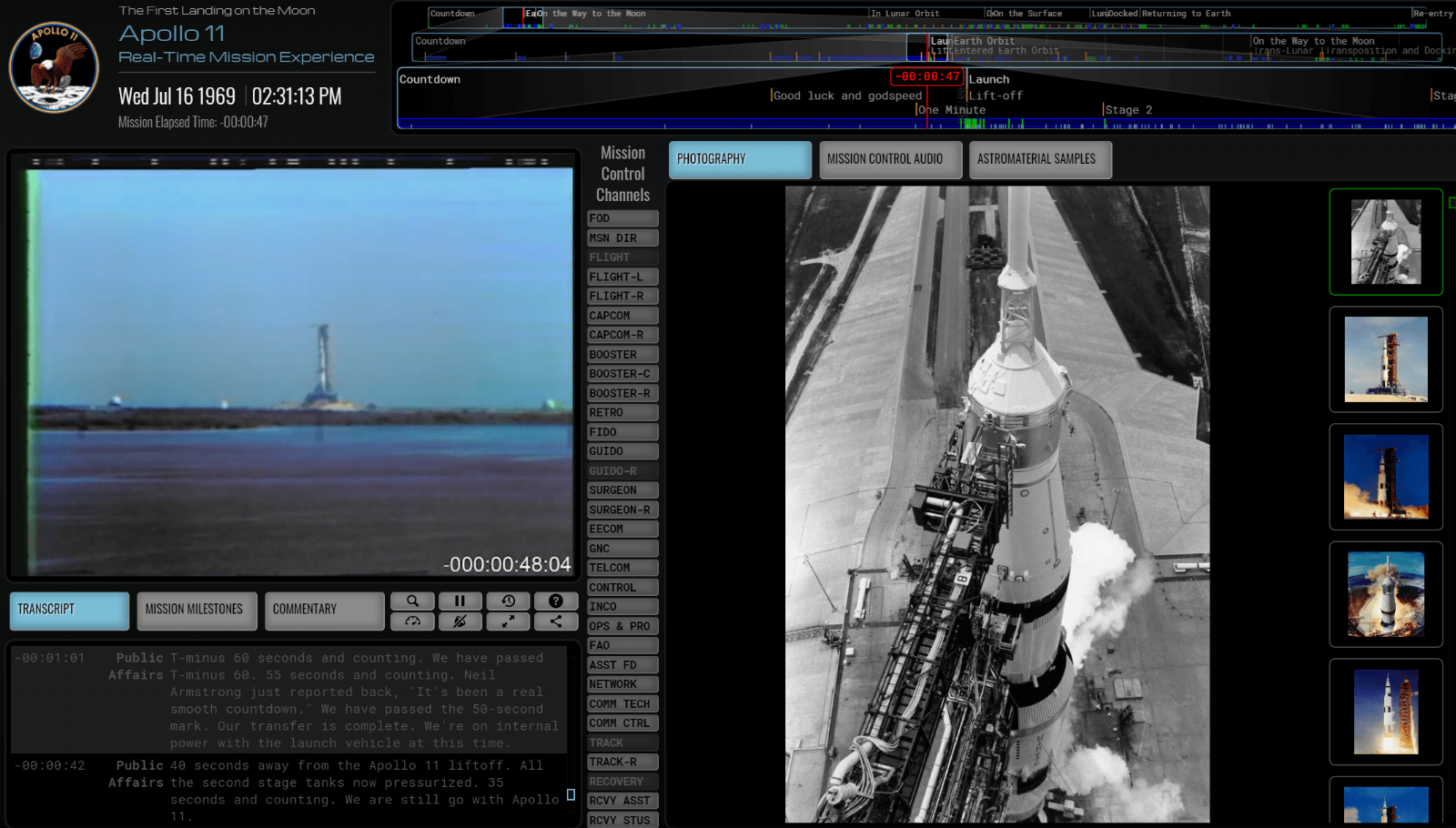Open the Mission Control Audio tab
1456x828 pixels.
[890, 159]
